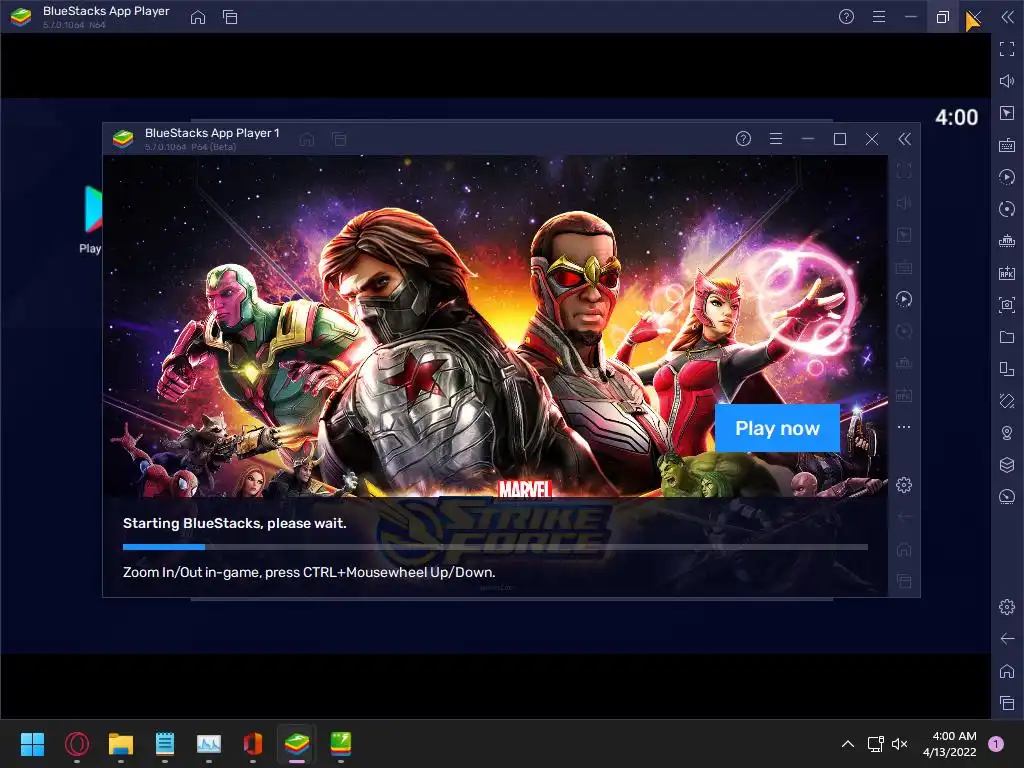Open settings gear in main BlueStacks sidebar
Viewport: 1024px width, 768px height.
click(1006, 607)
